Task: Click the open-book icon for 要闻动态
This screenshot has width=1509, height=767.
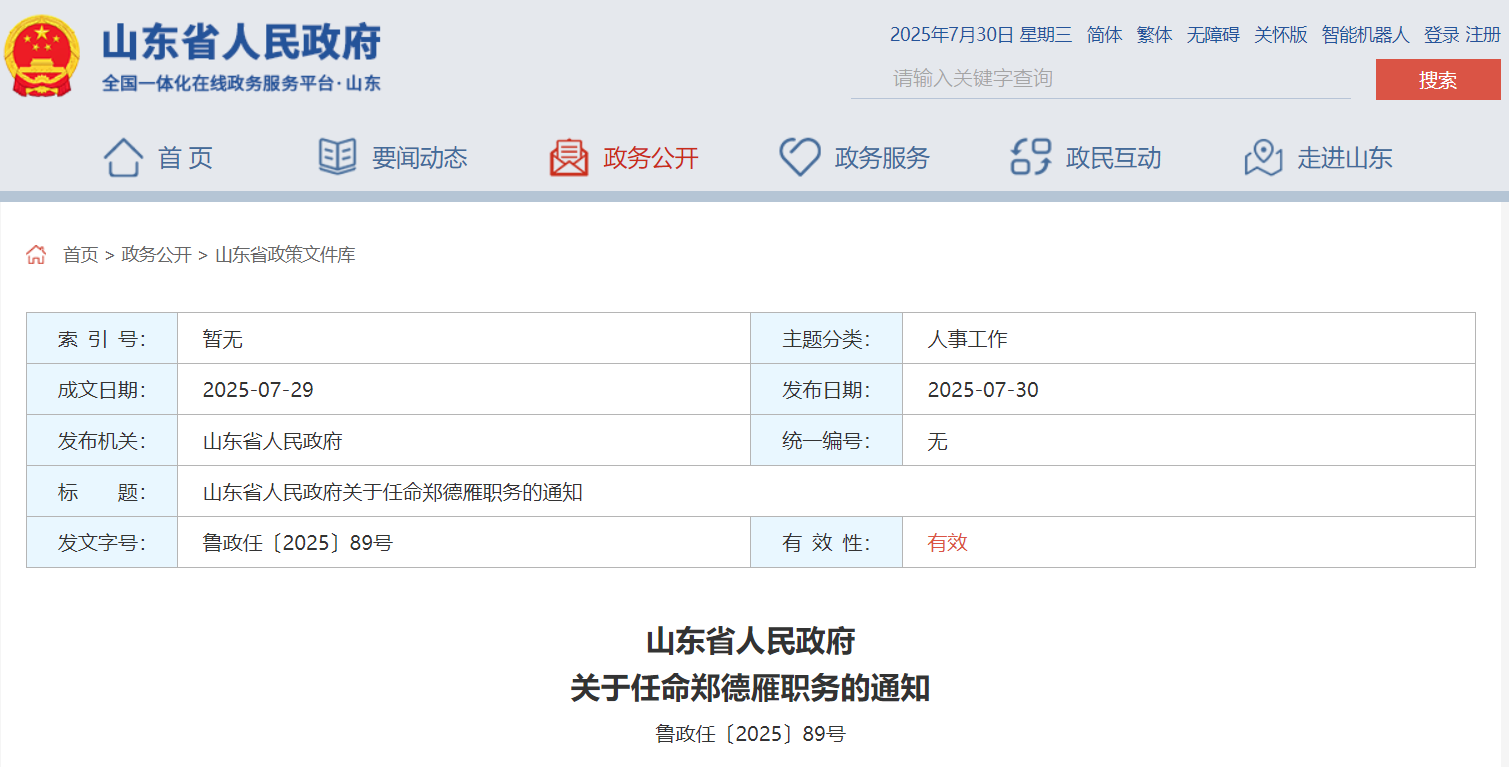Action: point(337,157)
